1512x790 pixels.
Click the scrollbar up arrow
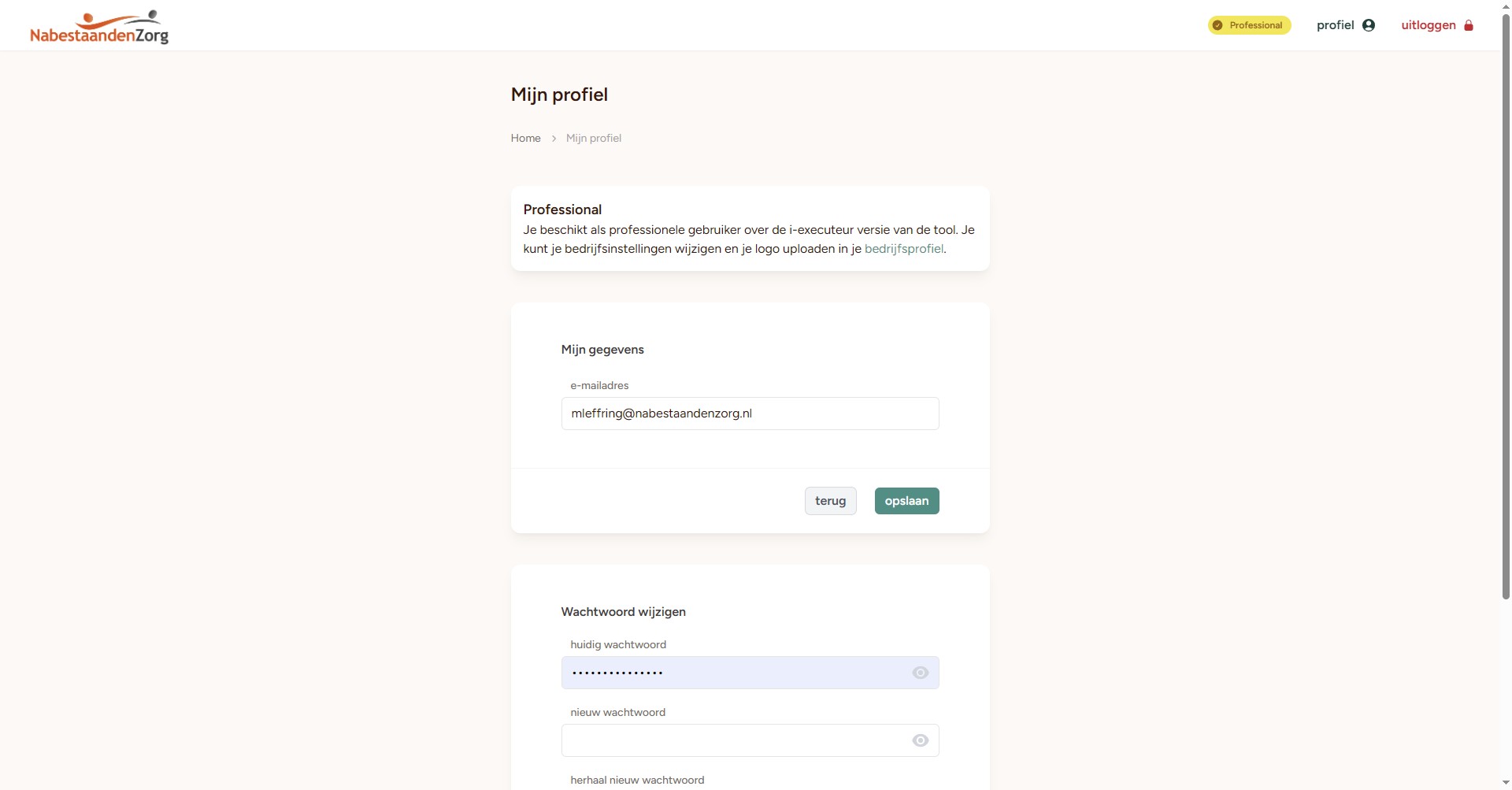click(x=1506, y=6)
